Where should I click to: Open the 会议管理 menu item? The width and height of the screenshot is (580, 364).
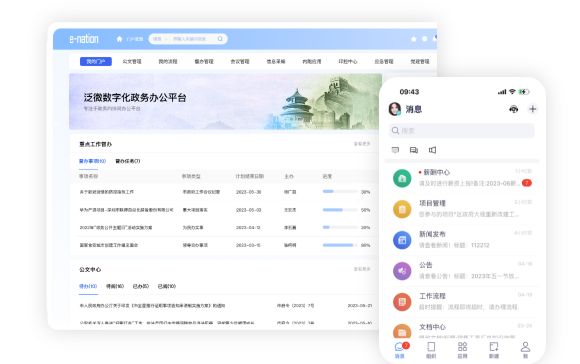pyautogui.click(x=240, y=61)
